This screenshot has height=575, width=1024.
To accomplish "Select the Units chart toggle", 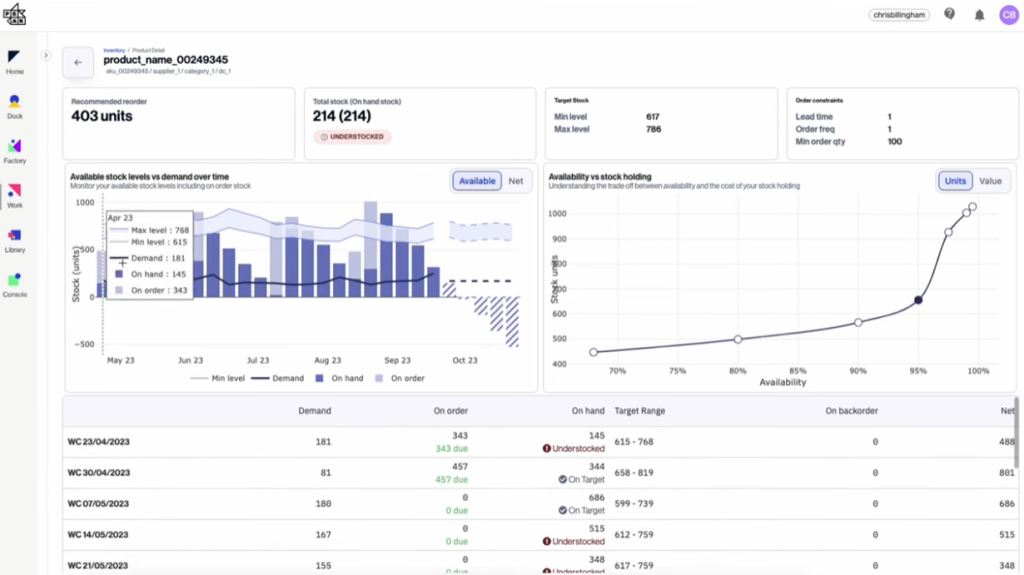I will 955,181.
